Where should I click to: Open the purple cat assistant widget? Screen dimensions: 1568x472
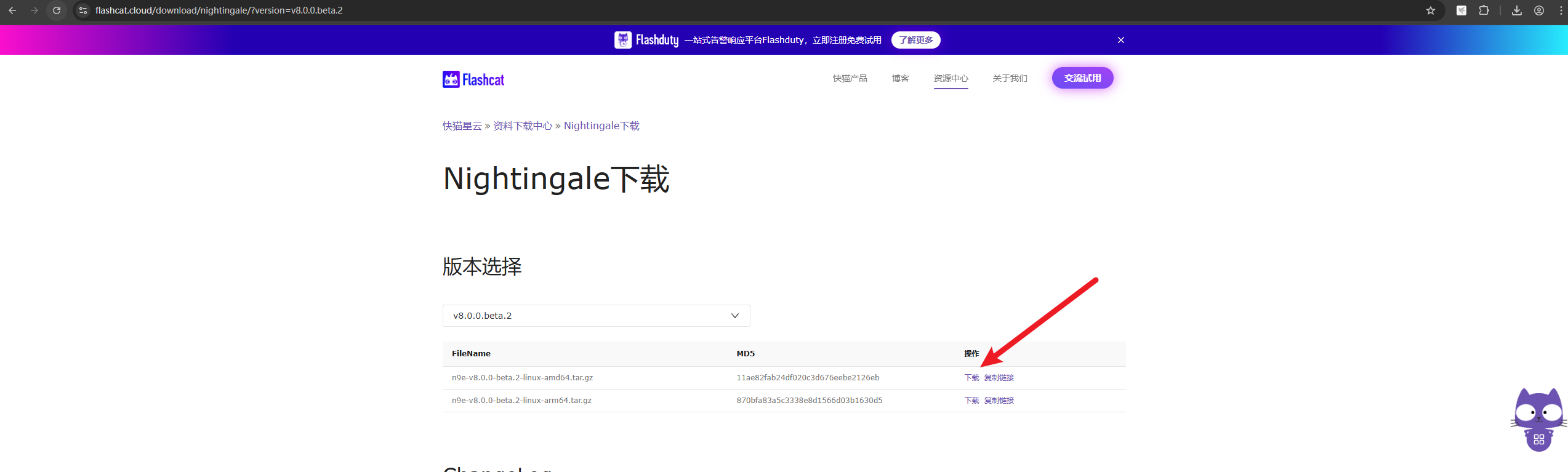[x=1538, y=420]
